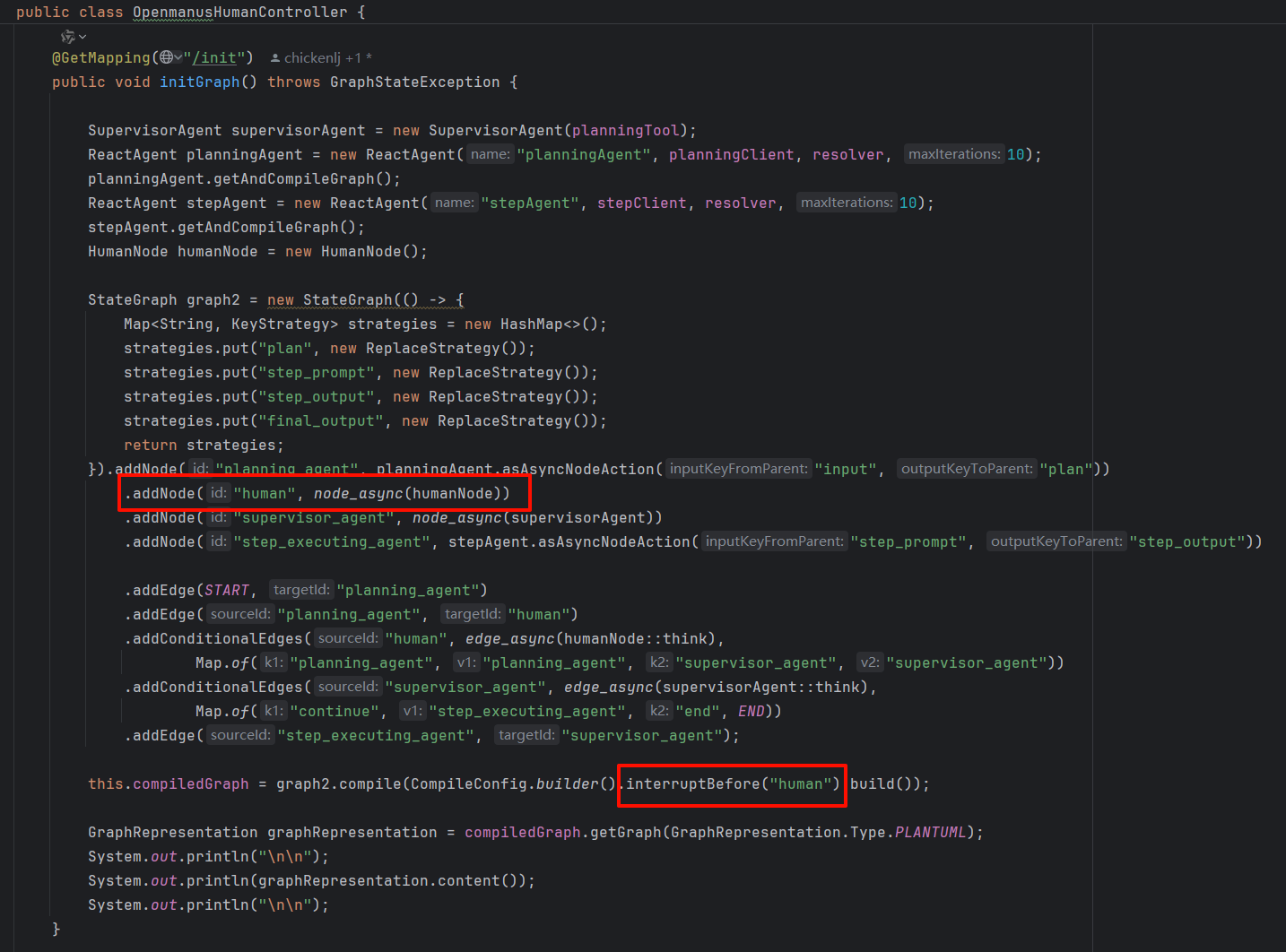Click the "final_output" key in strategies.put
This screenshot has height=952, width=1286.
[320, 420]
